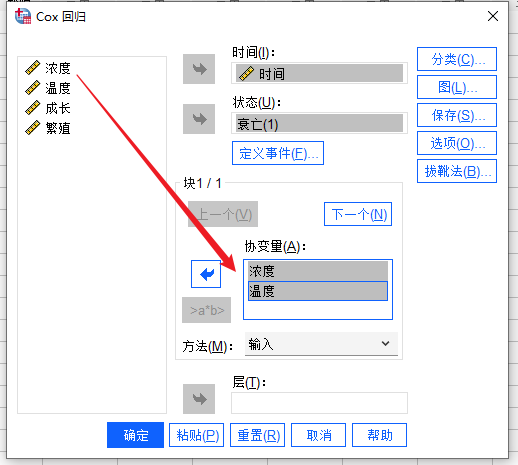Click the 上一个(V) block button

(x=223, y=214)
